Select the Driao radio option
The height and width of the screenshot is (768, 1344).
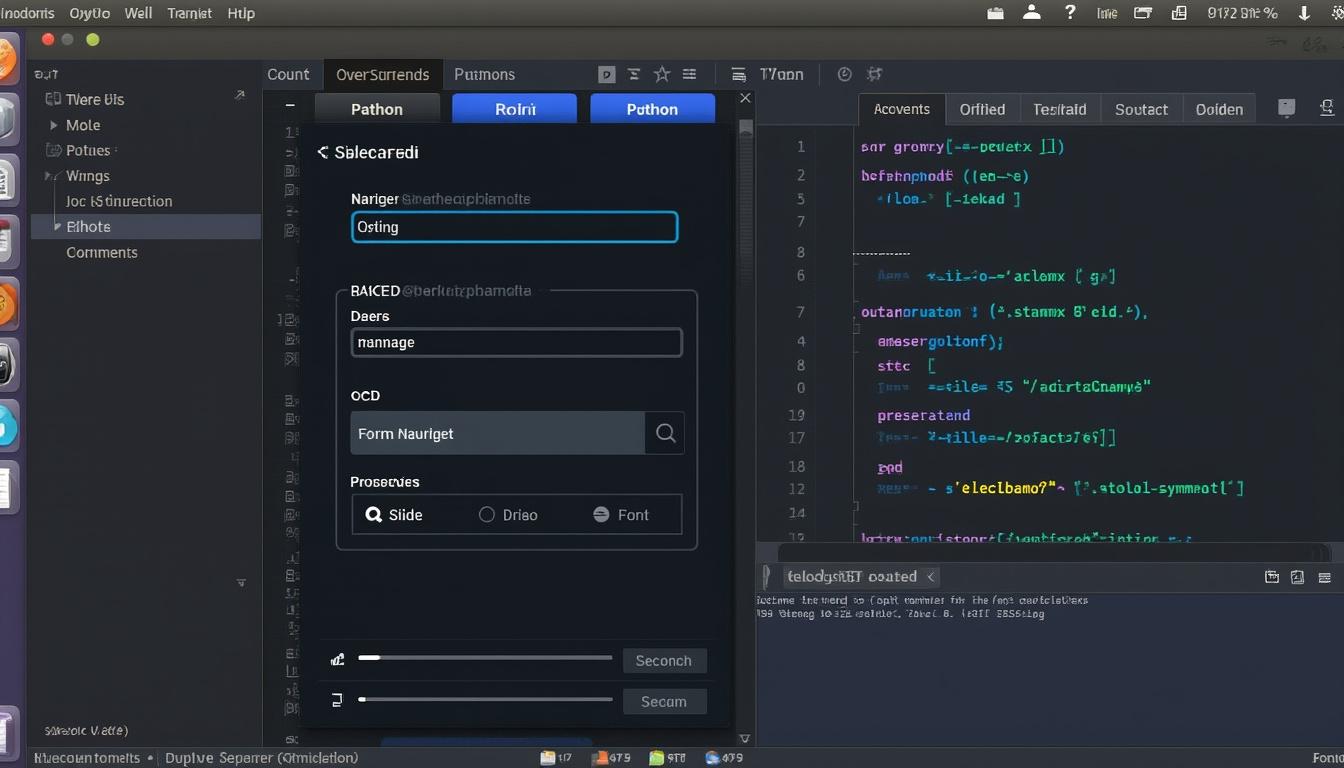click(507, 514)
